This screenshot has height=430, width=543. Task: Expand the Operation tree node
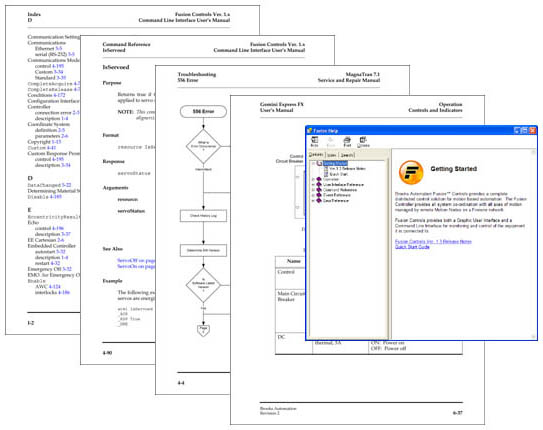313,179
